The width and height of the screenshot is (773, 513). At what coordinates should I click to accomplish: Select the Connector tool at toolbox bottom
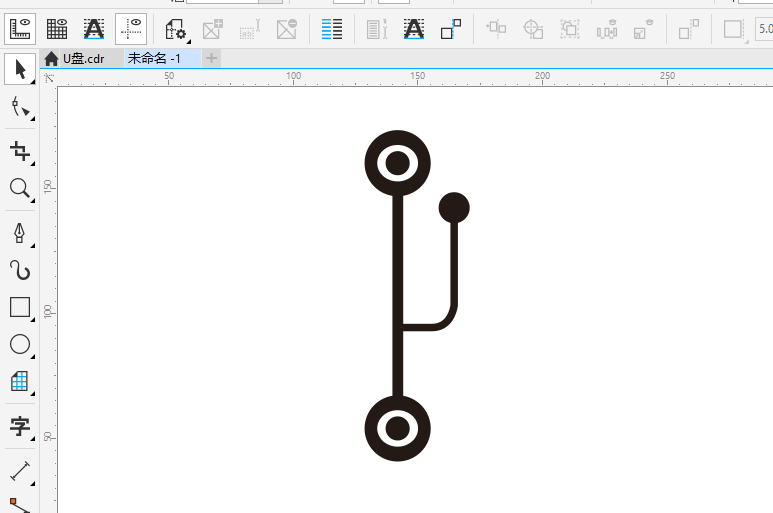coord(19,506)
